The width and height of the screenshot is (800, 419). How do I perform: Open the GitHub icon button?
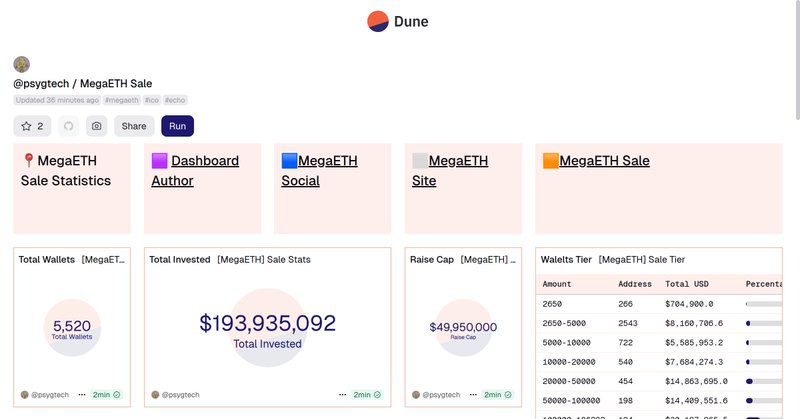pos(68,126)
